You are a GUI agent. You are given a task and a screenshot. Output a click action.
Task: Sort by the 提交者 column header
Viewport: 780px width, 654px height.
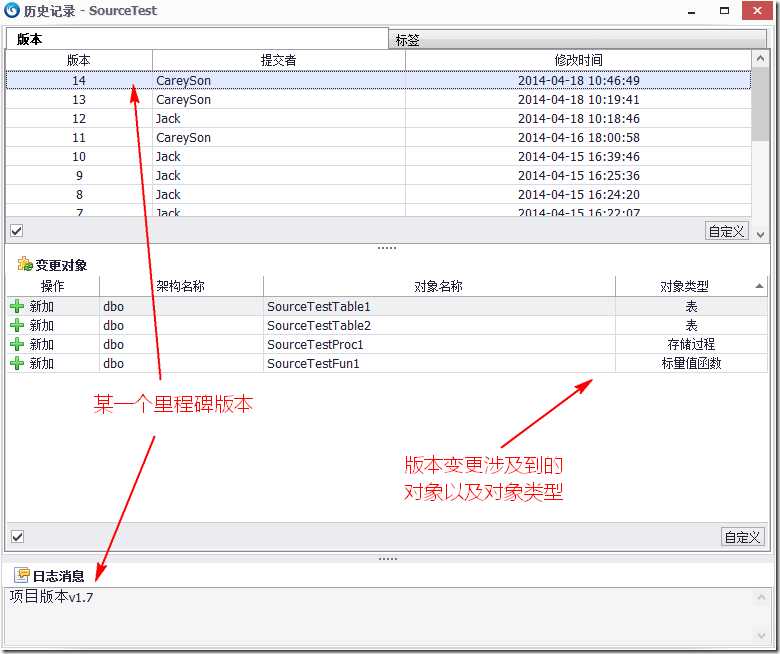pos(279,60)
